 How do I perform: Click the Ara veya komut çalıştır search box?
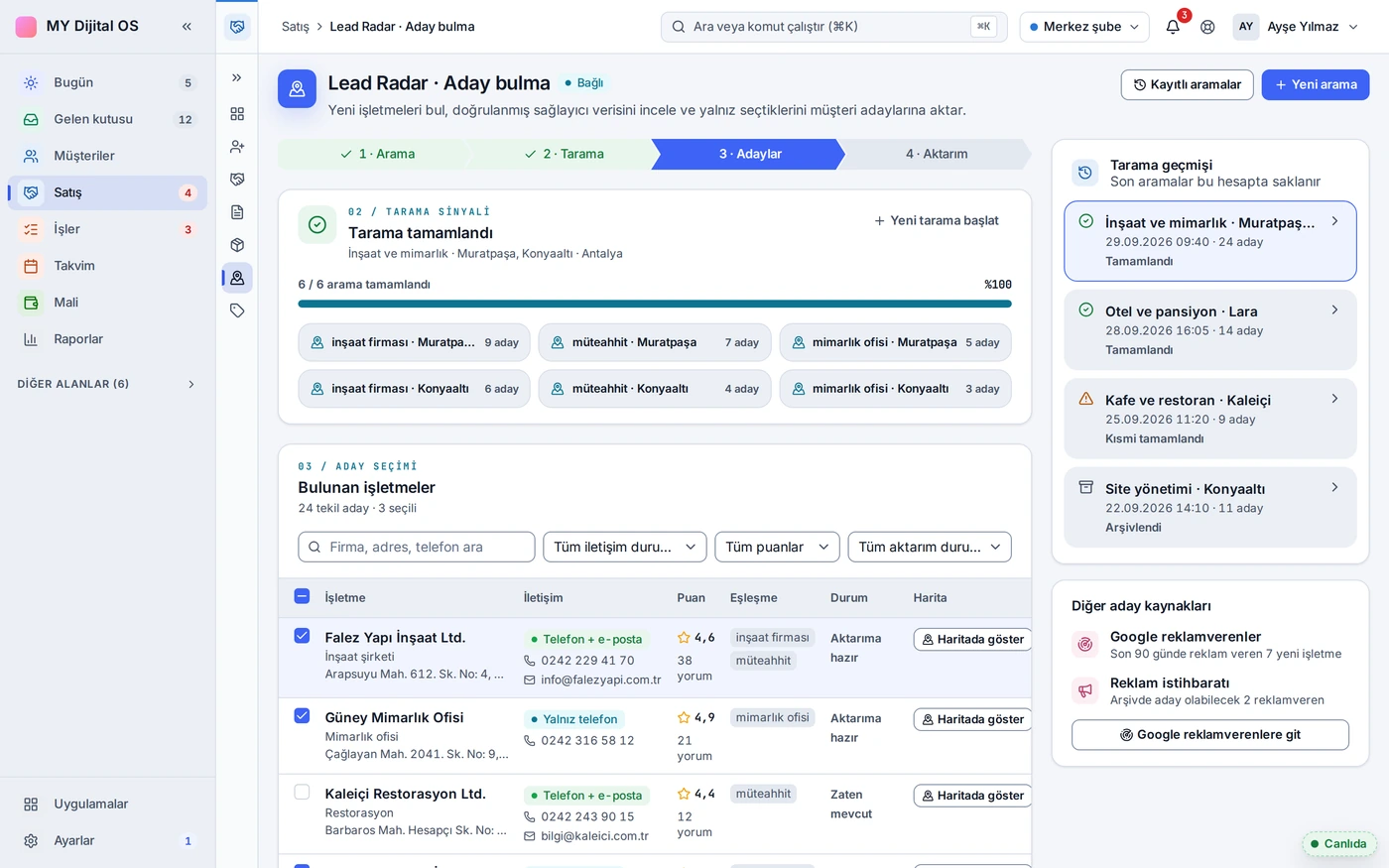(834, 27)
